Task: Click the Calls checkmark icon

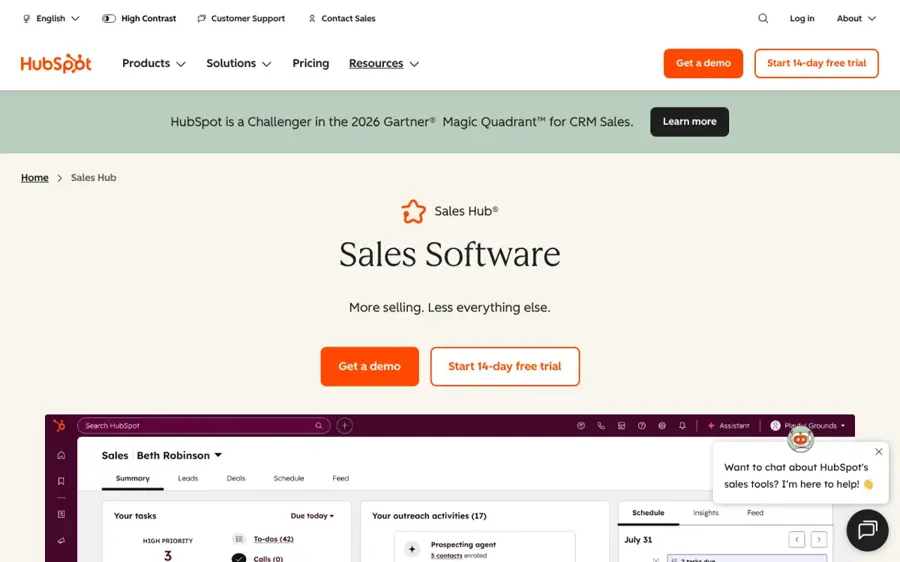Action: point(239,558)
